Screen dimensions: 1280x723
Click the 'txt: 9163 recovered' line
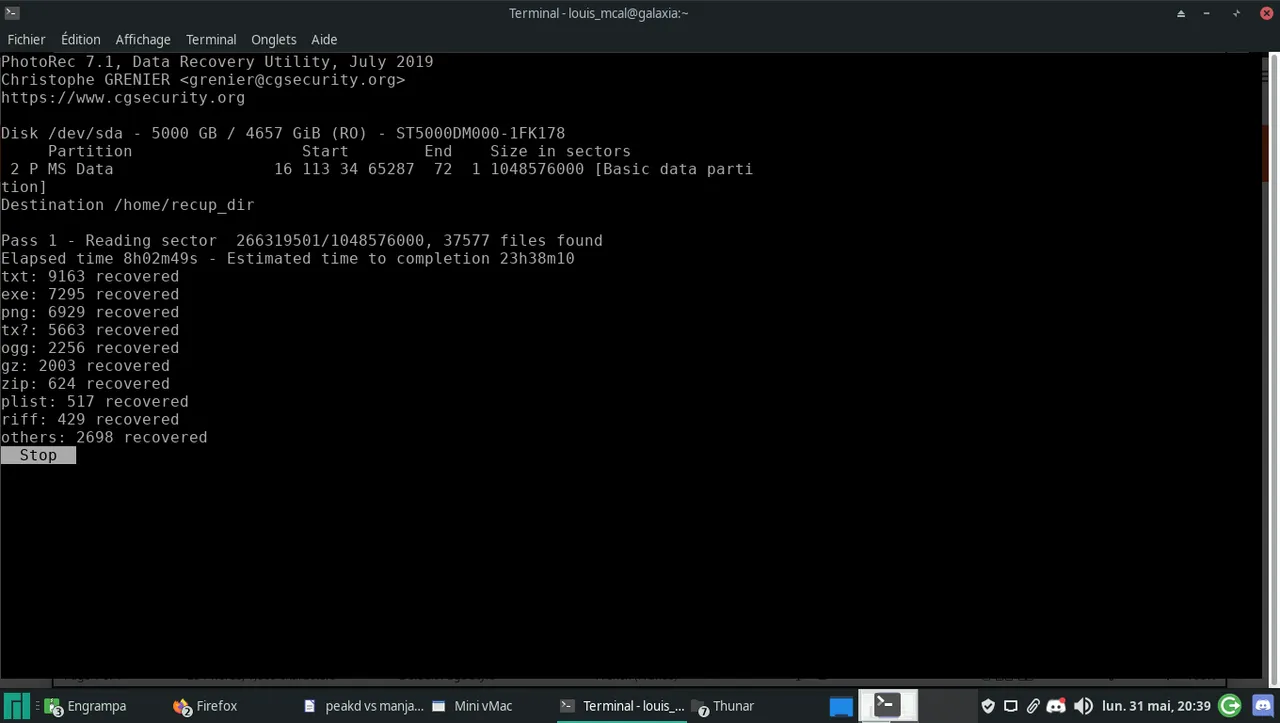pyautogui.click(x=90, y=277)
